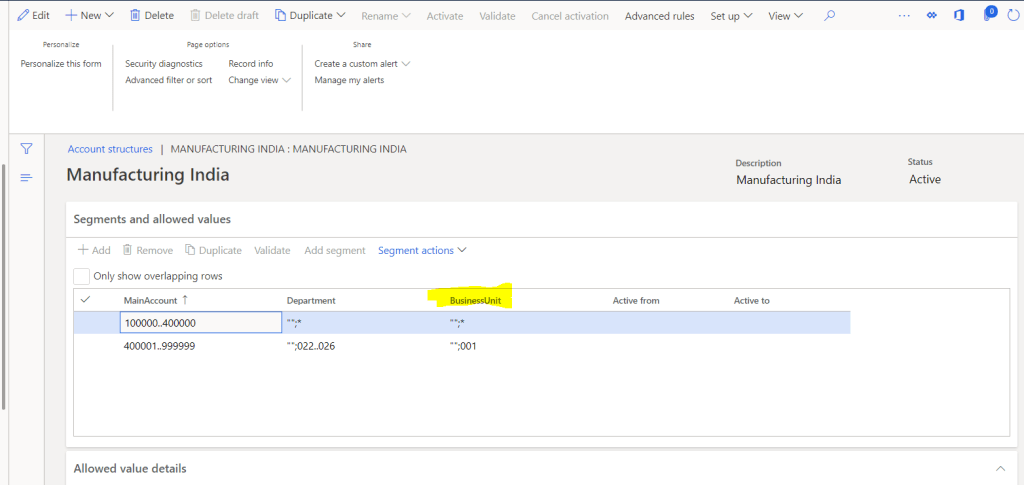Collapse the Allowed value details section
This screenshot has height=485, width=1024.
(x=1000, y=468)
